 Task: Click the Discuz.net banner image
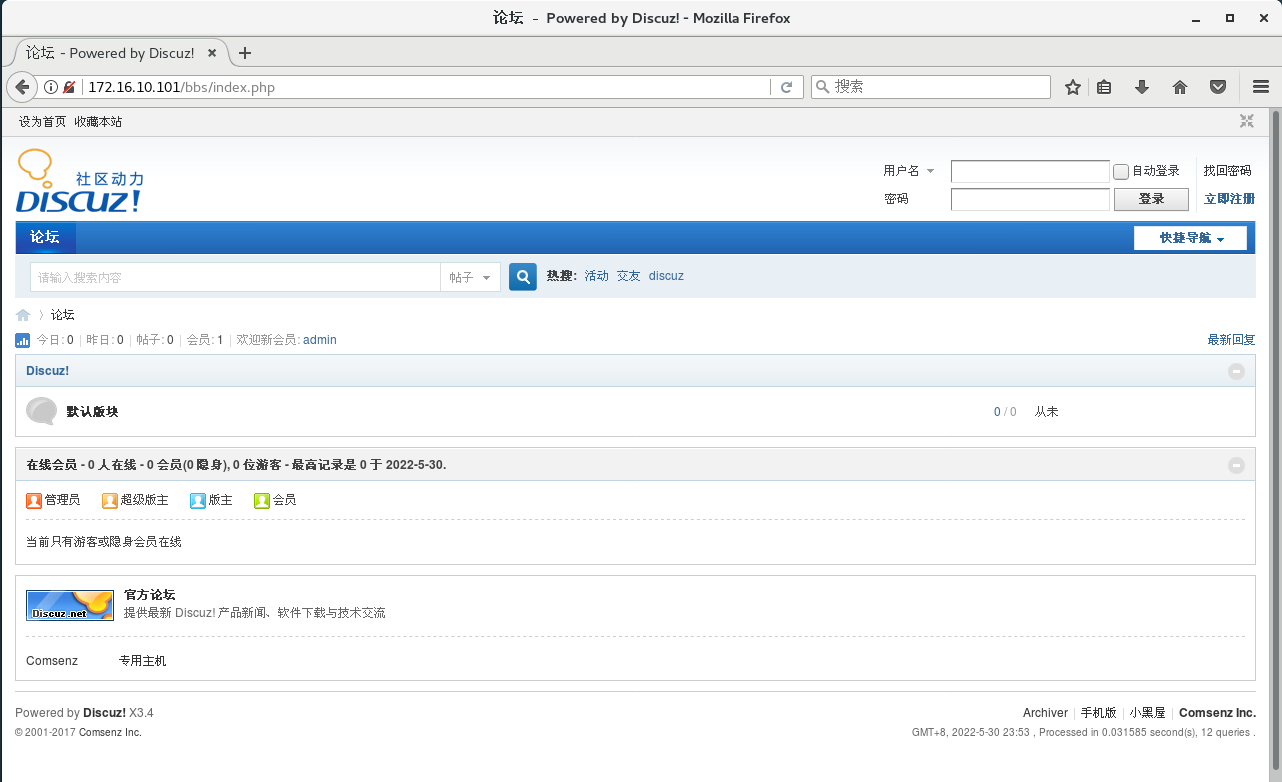click(70, 605)
